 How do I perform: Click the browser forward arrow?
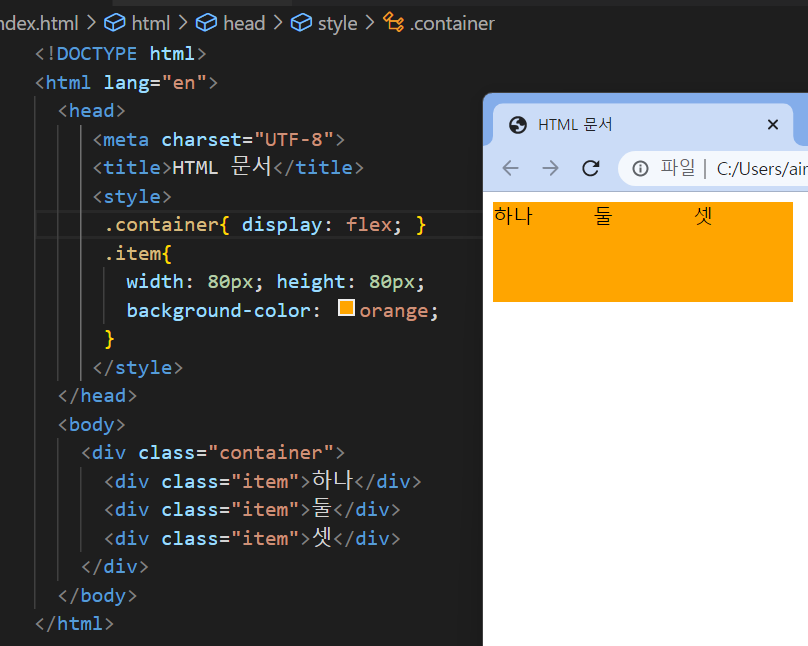(550, 168)
